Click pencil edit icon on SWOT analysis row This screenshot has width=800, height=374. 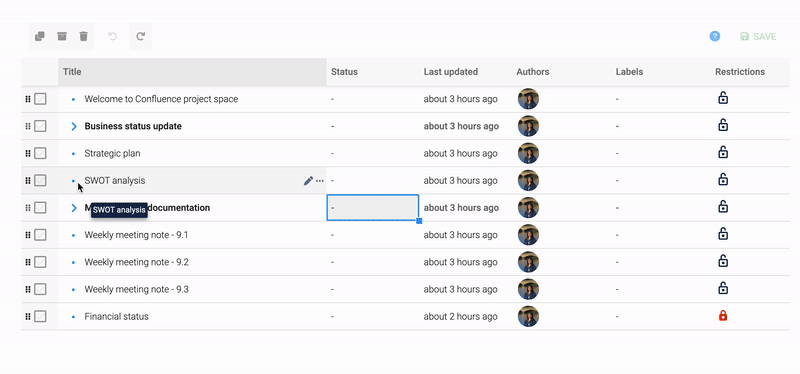tap(308, 181)
